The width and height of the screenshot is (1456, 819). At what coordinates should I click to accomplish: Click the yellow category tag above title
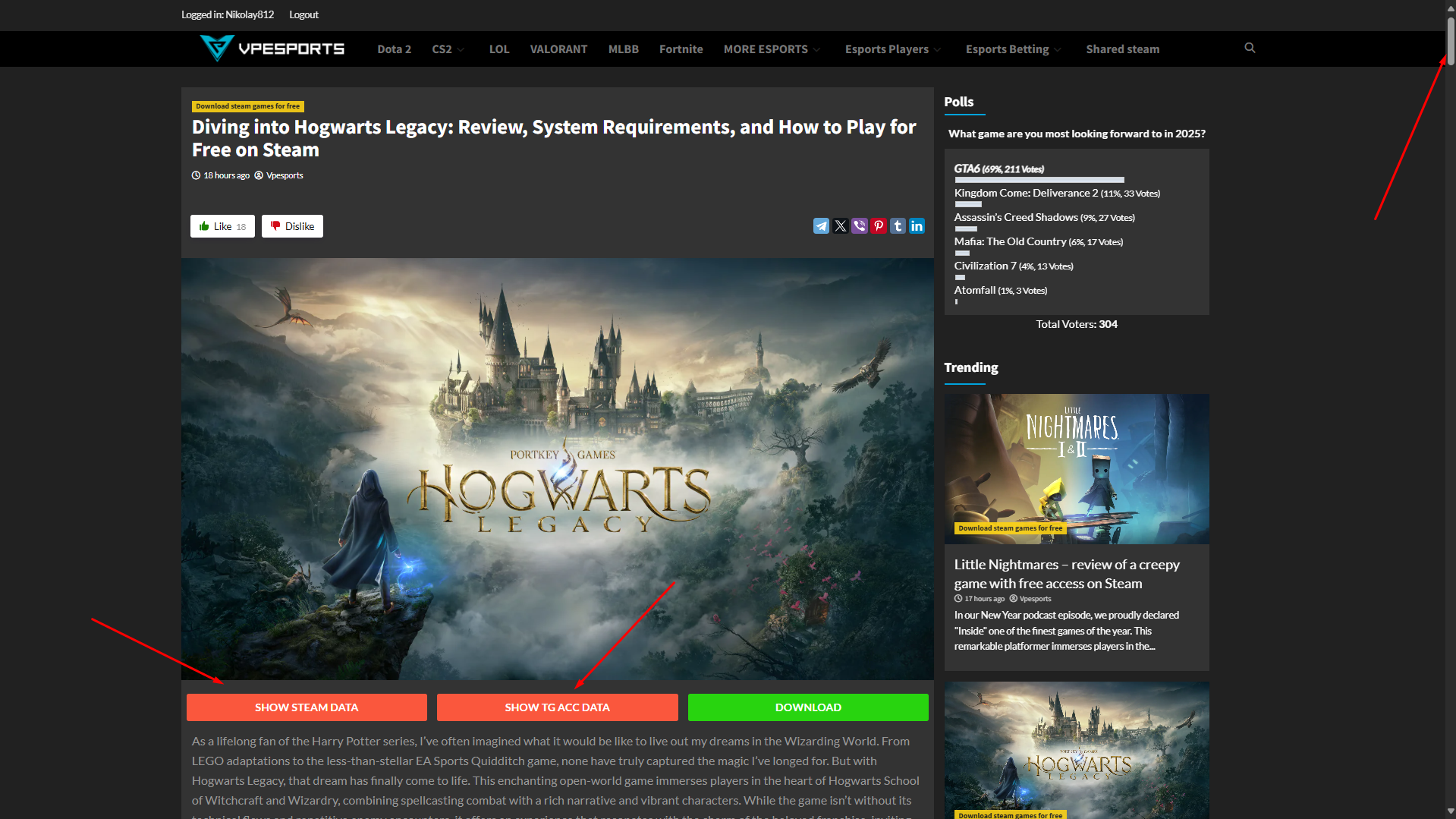[248, 106]
